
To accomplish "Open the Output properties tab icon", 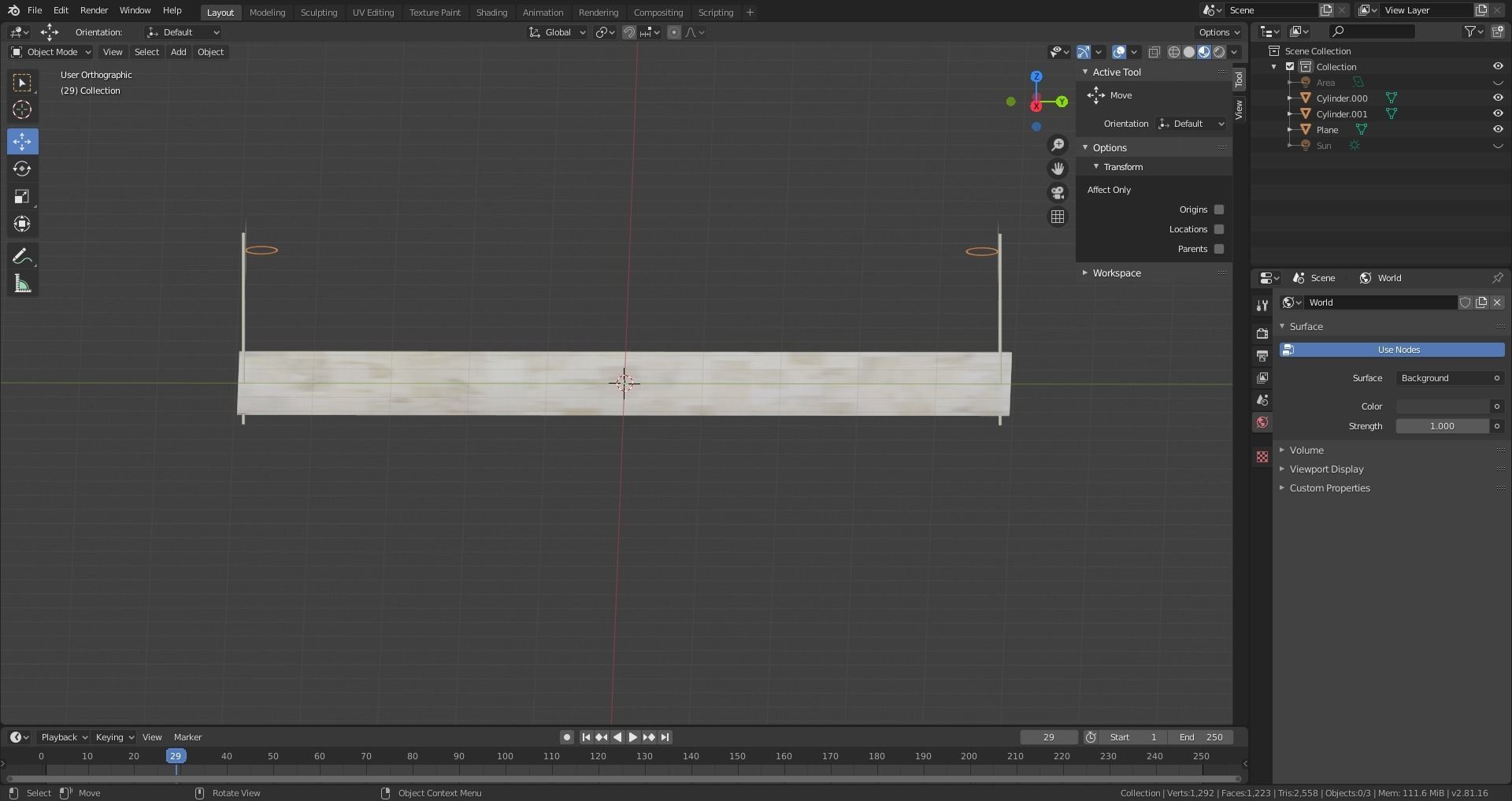I will pyautogui.click(x=1262, y=356).
